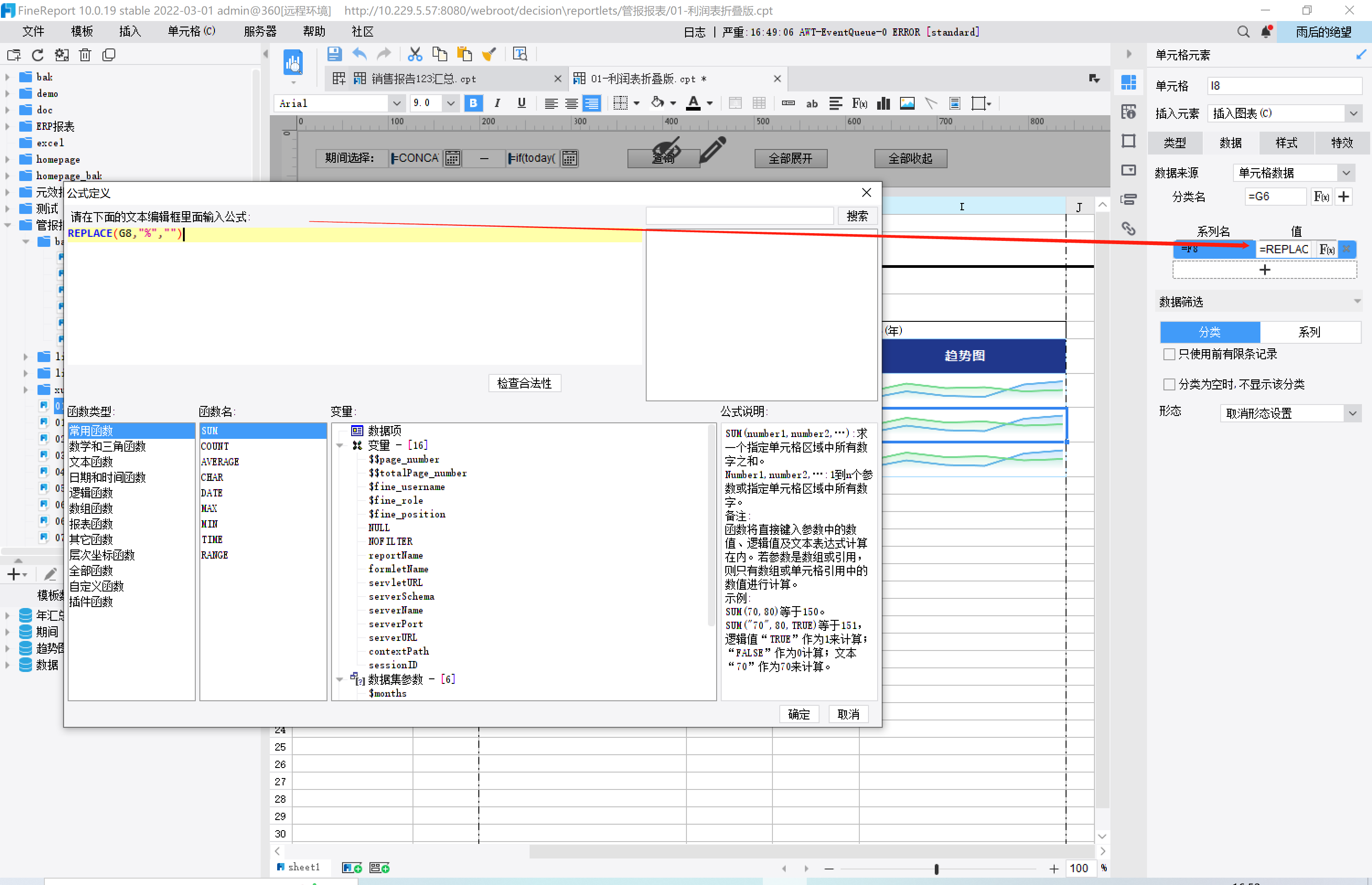1372x885 pixels.
Task: Click the Delete trash icon in file panel
Action: tap(85, 55)
